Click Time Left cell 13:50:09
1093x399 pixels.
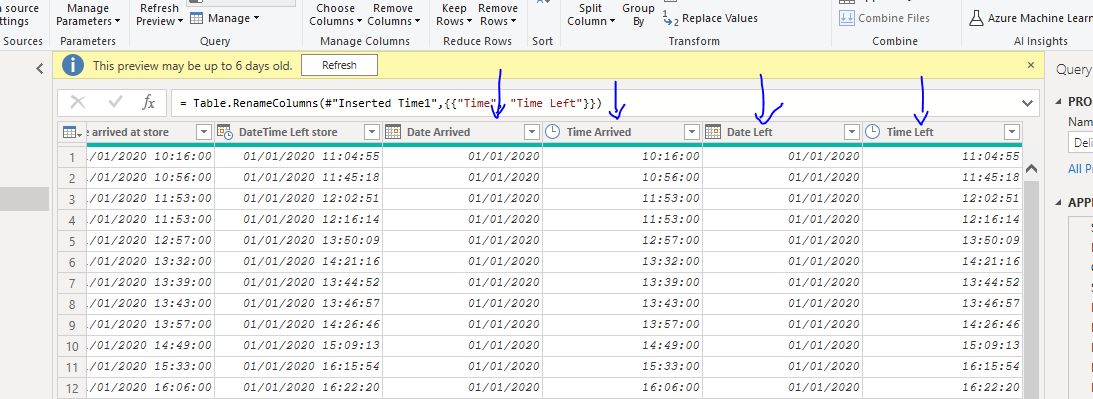point(942,241)
